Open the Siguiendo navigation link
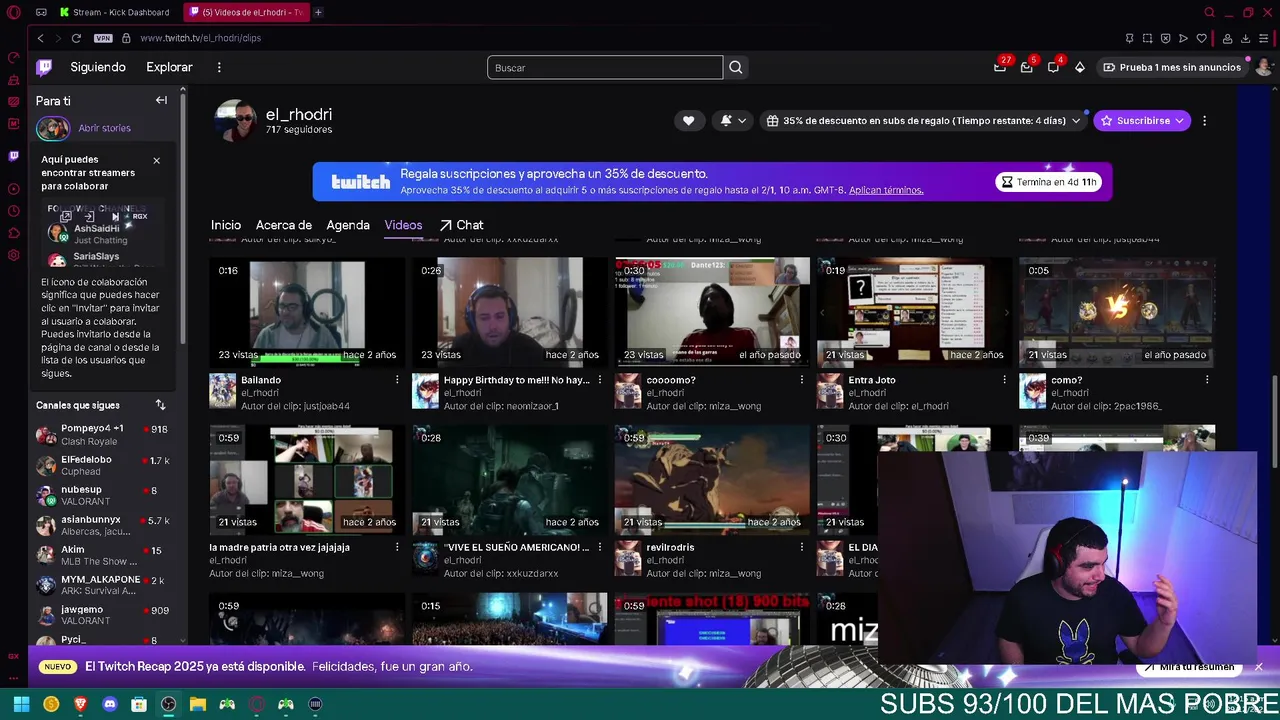This screenshot has height=720, width=1280. 98,67
